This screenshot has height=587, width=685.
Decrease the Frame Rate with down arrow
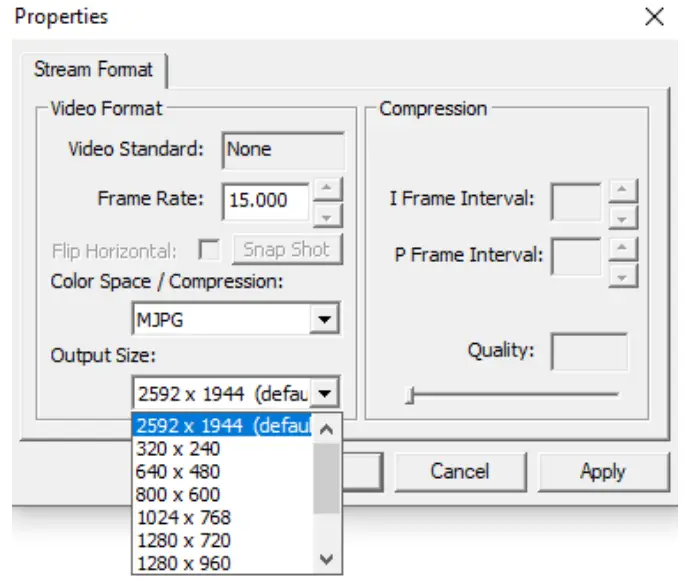(328, 213)
